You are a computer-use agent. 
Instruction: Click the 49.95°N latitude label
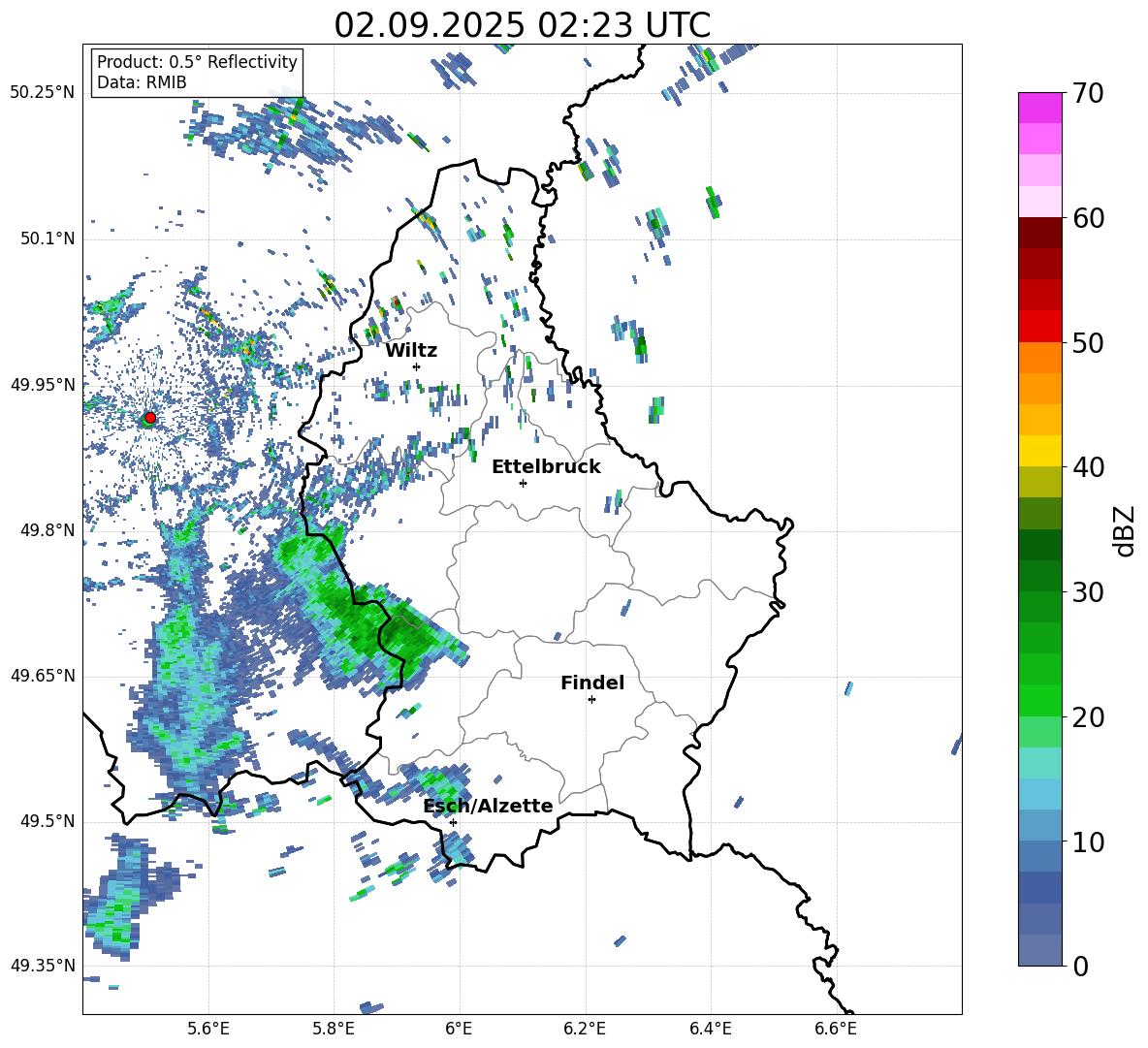click(42, 385)
